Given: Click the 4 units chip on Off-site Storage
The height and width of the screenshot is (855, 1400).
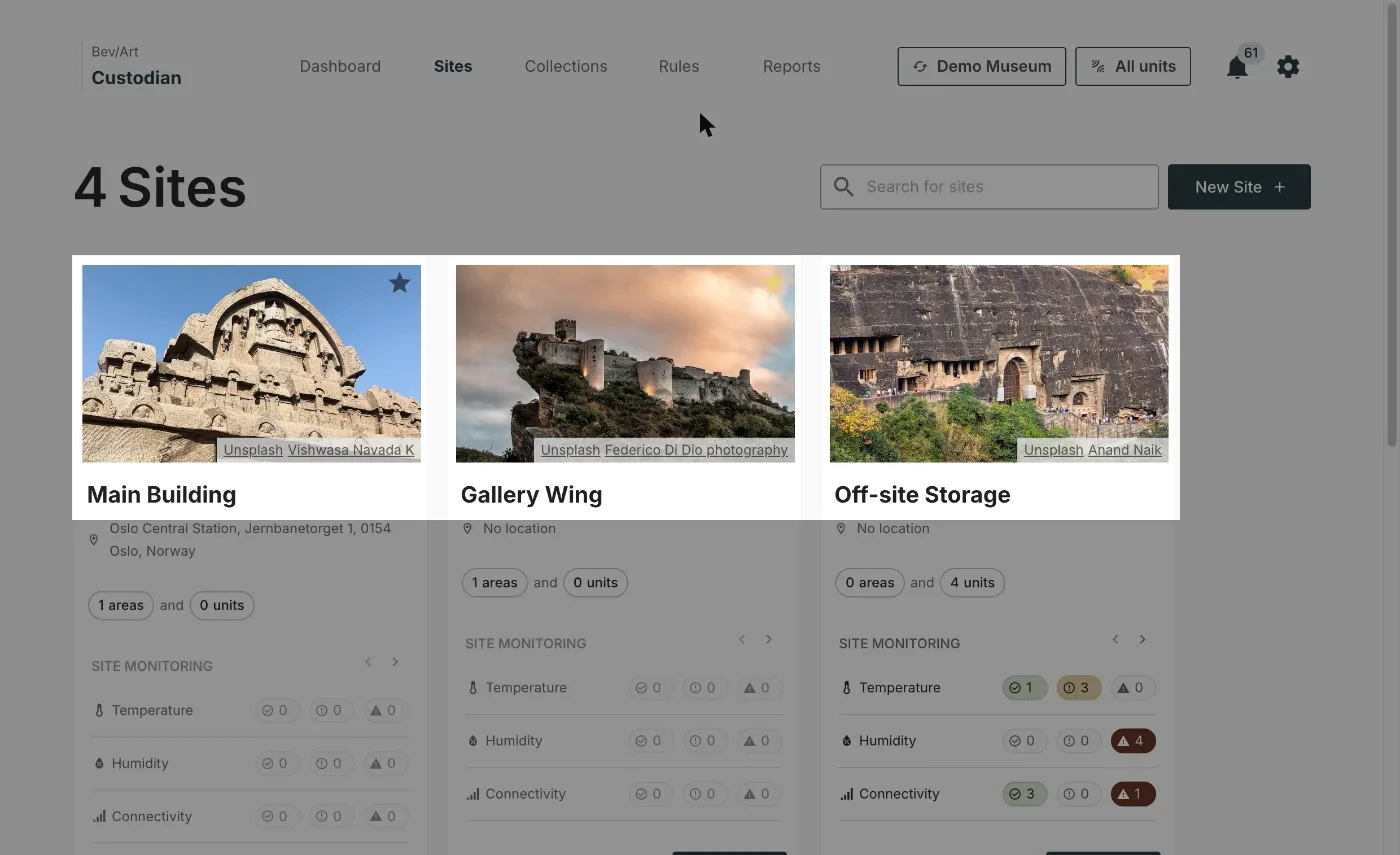Looking at the screenshot, I should pos(972,582).
